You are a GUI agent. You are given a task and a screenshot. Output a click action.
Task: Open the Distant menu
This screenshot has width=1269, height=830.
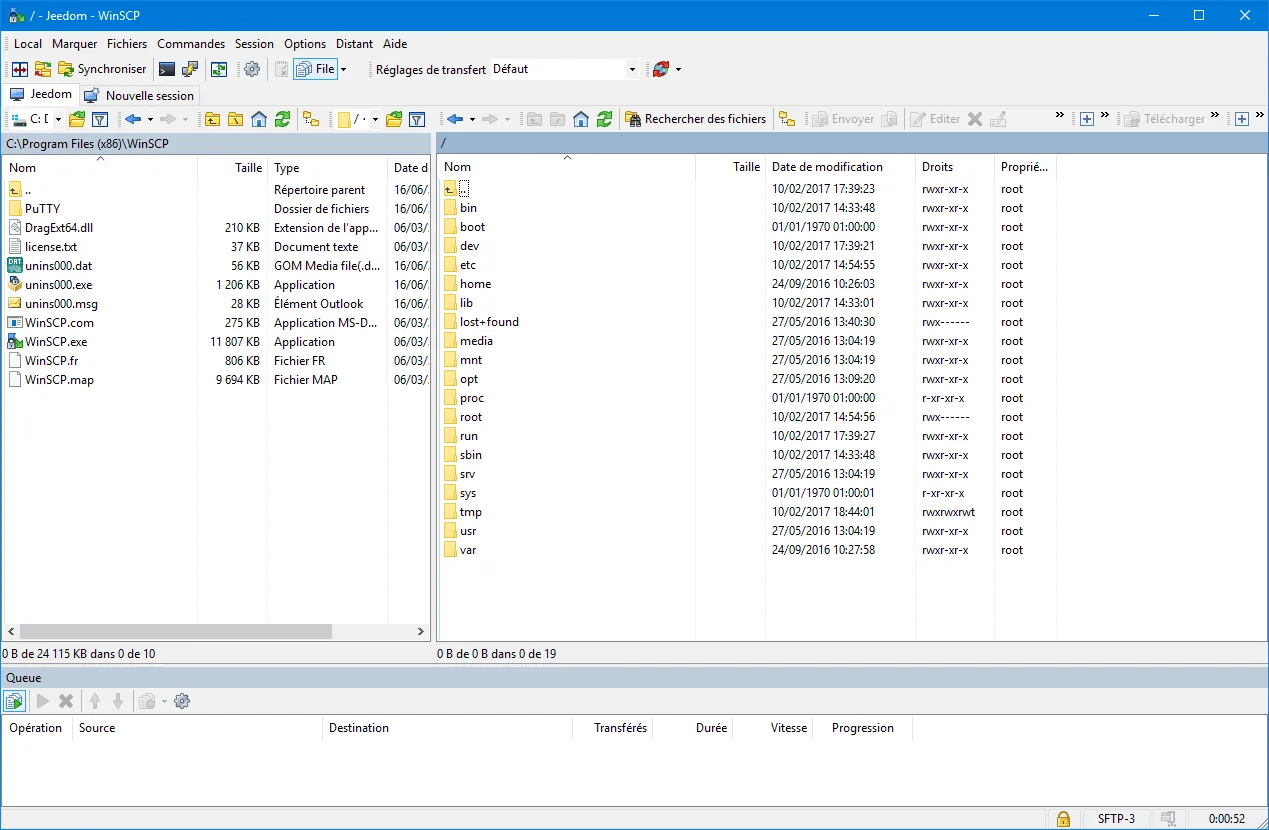pyautogui.click(x=355, y=44)
